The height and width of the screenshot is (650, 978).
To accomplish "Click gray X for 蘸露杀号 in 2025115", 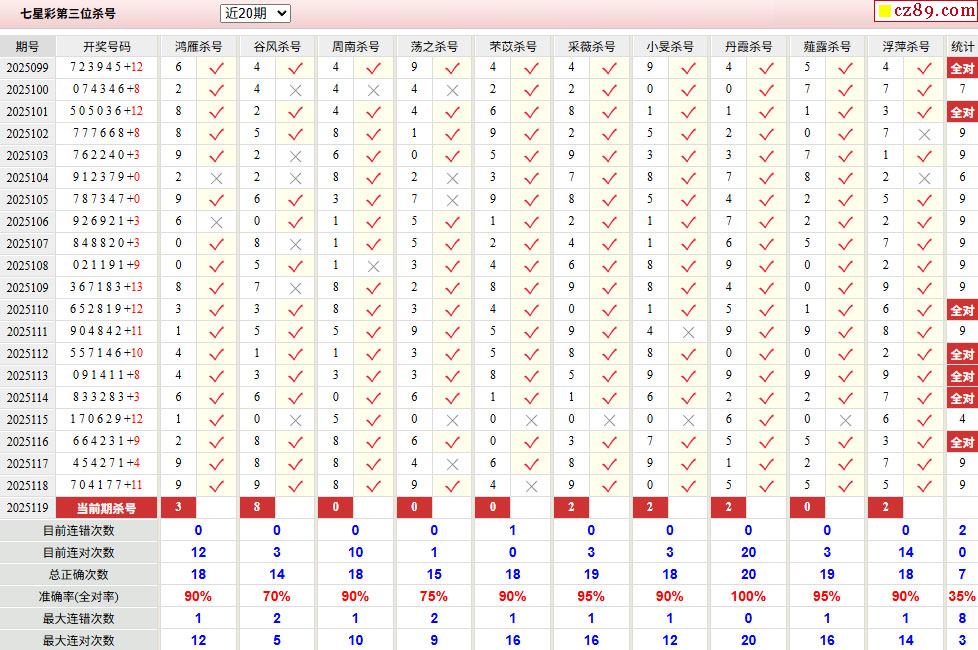I will coord(845,420).
